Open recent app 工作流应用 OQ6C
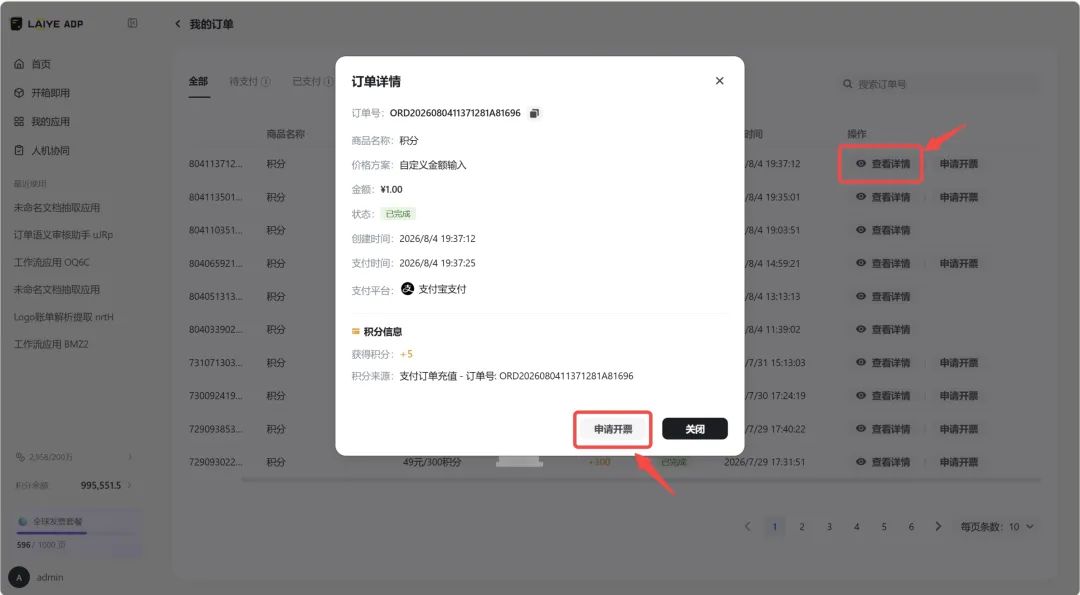 point(52,262)
